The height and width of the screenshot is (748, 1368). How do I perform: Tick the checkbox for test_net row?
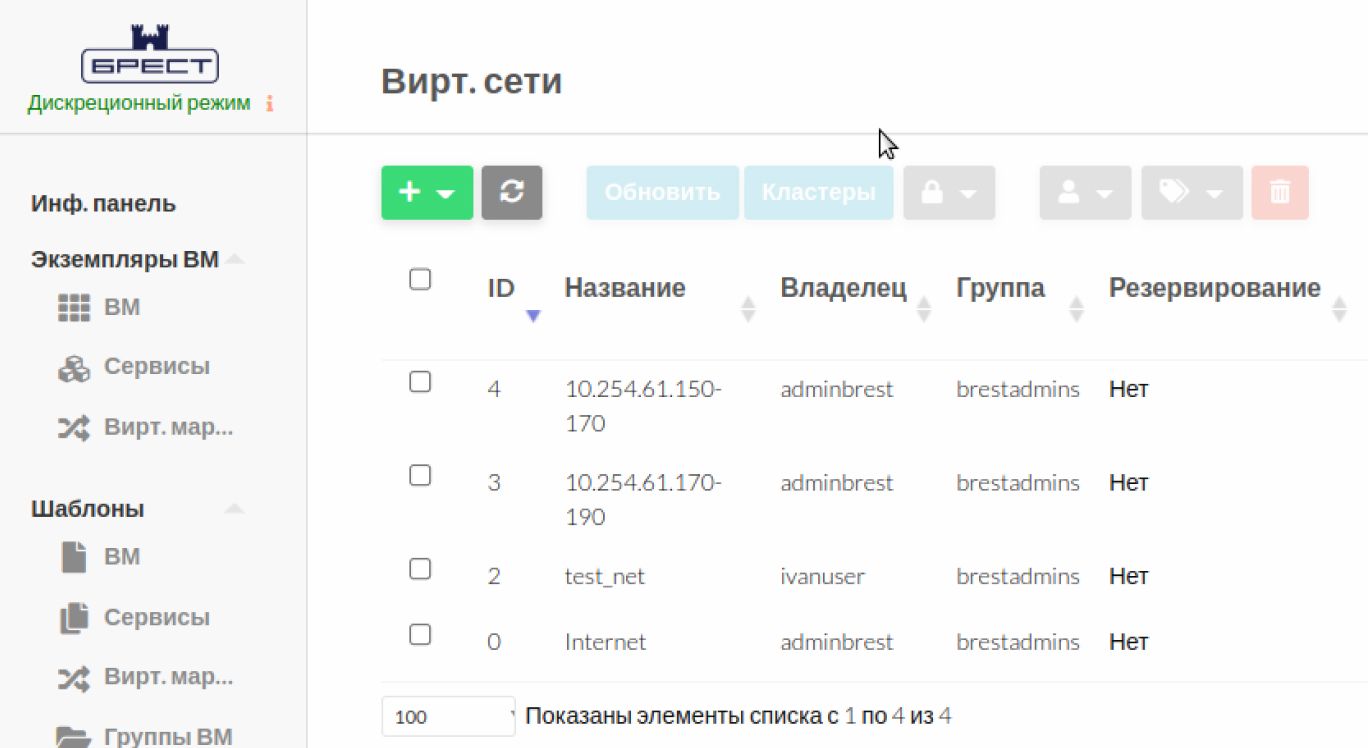(x=420, y=569)
